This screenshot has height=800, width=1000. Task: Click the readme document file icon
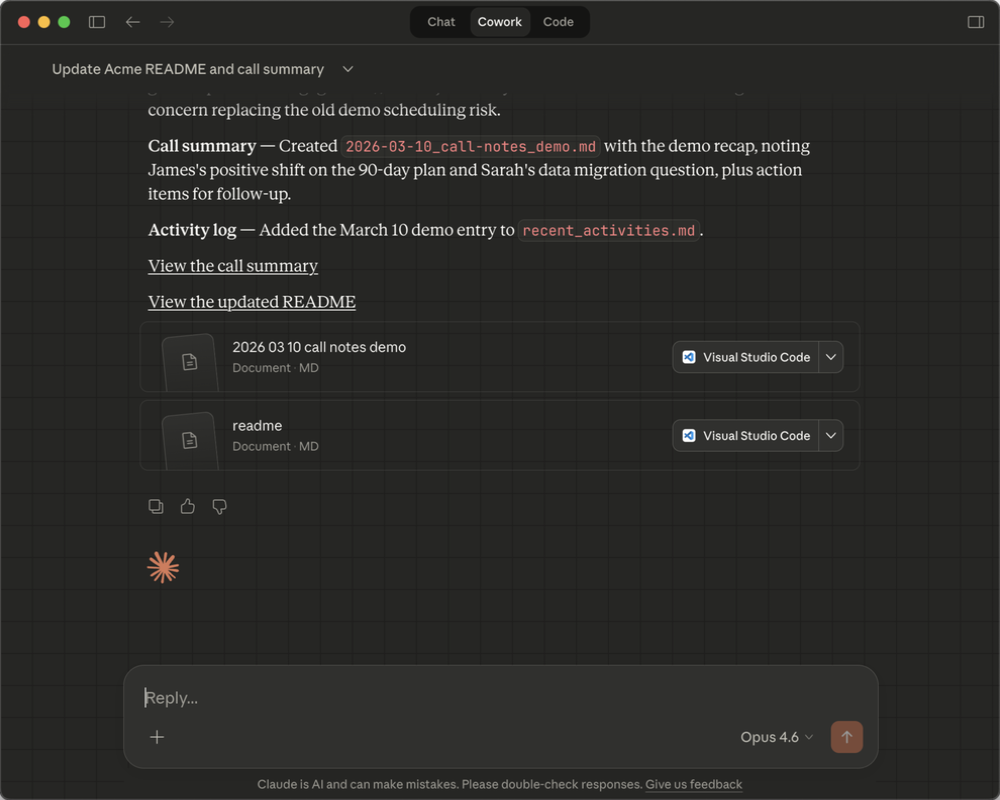(190, 439)
